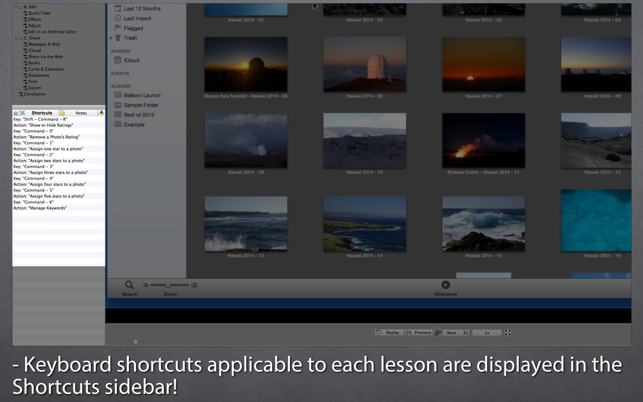Select the Kilauea Crater - Hawaii 2014 - 11 photo
The image size is (643, 402).
click(483, 141)
